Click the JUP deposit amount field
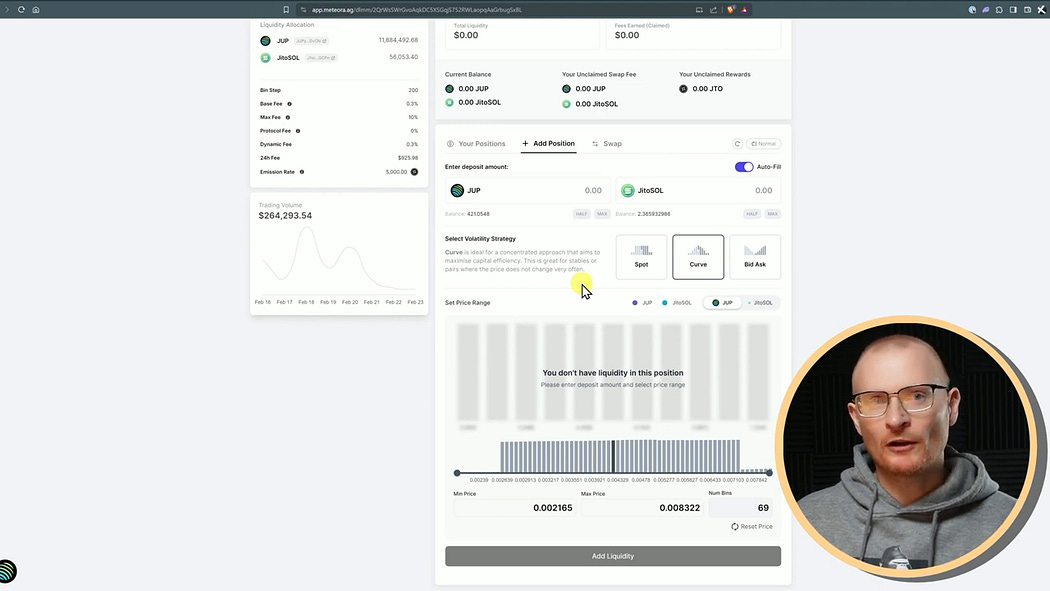 click(x=527, y=191)
